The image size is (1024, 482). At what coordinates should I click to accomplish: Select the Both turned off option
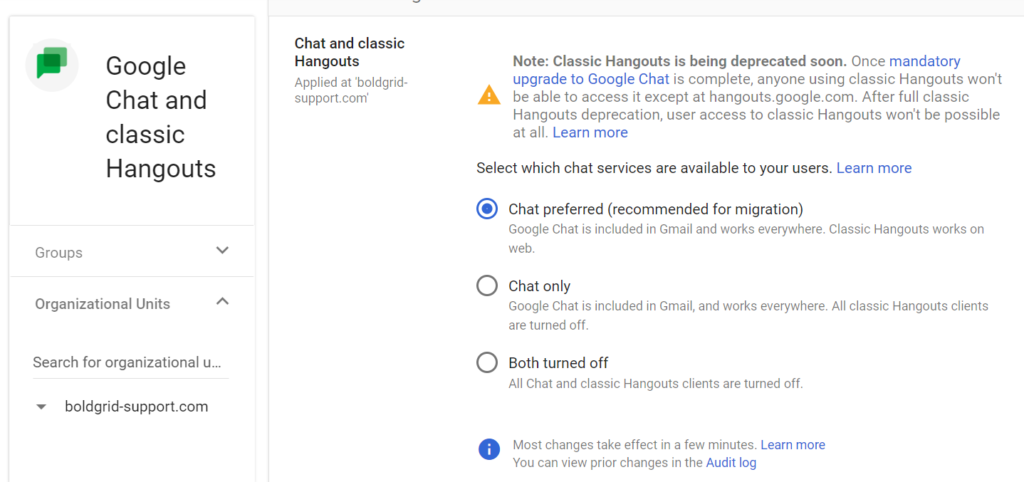click(x=487, y=363)
